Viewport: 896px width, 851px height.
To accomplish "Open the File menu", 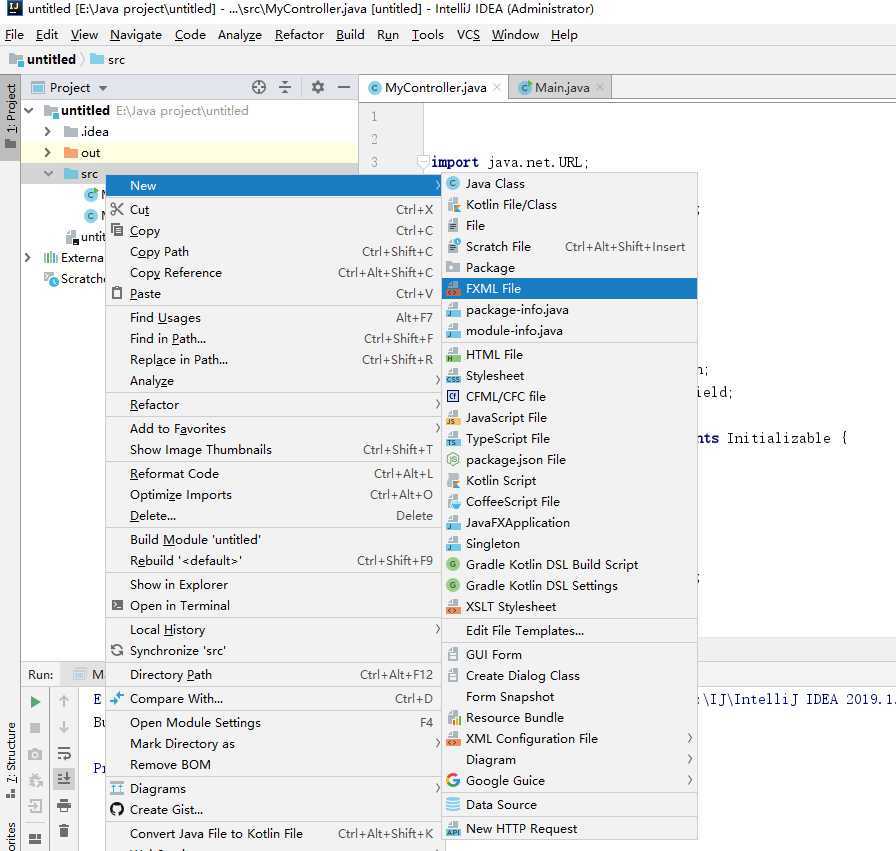I will [14, 35].
